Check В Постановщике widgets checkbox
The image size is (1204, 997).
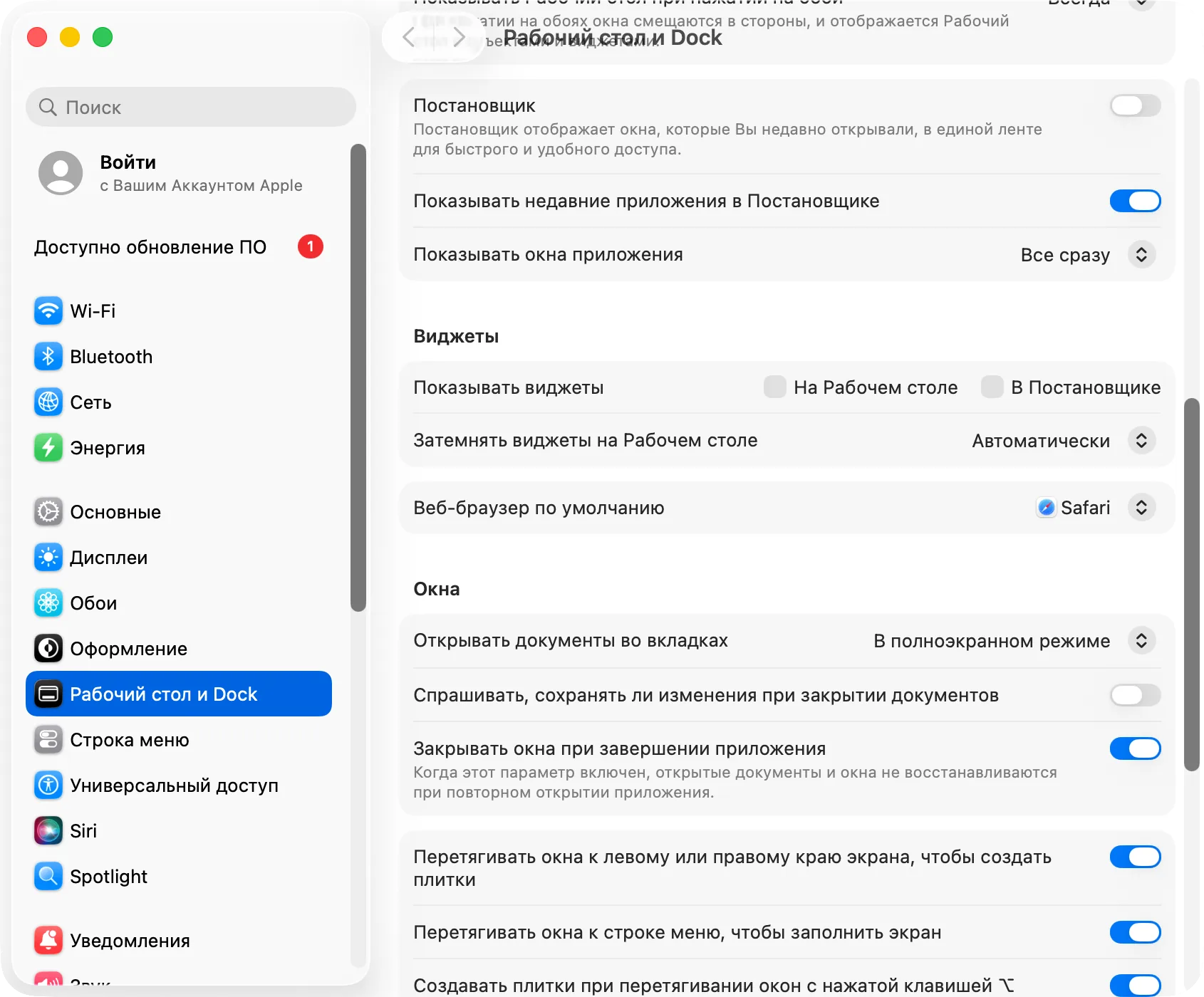click(992, 387)
